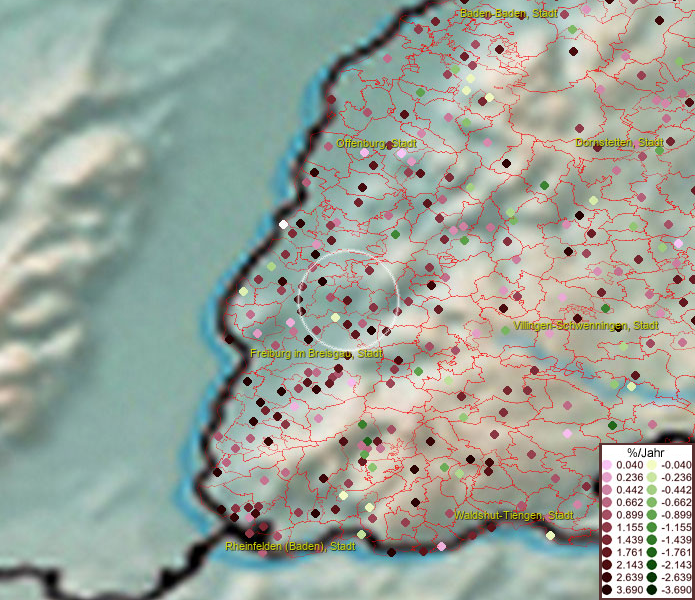The height and width of the screenshot is (600, 695).
Task: Select the Villingen-Schwenningen, Stadt label
Action: coord(586,326)
